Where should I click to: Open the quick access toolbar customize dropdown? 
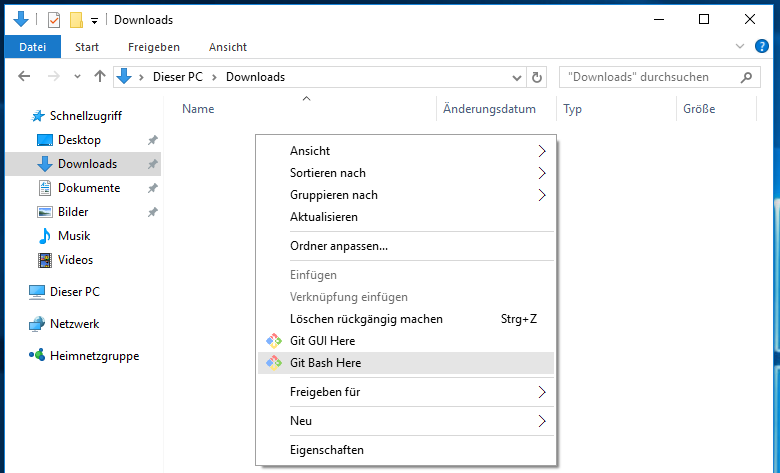click(x=94, y=21)
